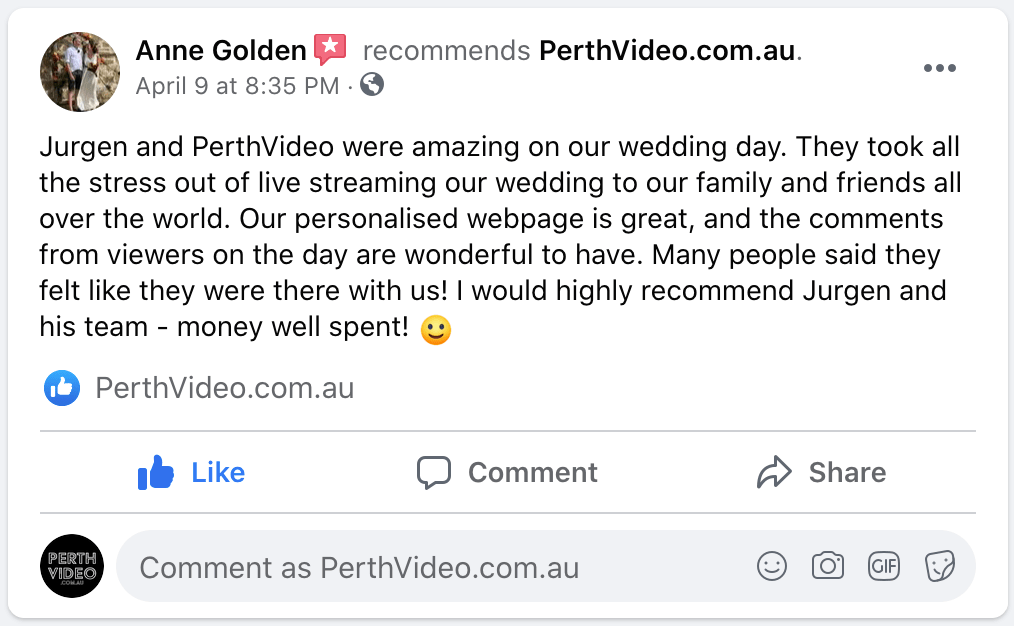Open PerthVideo.com.au reaction name link
Viewport: 1014px width, 626px height.
coord(225,388)
